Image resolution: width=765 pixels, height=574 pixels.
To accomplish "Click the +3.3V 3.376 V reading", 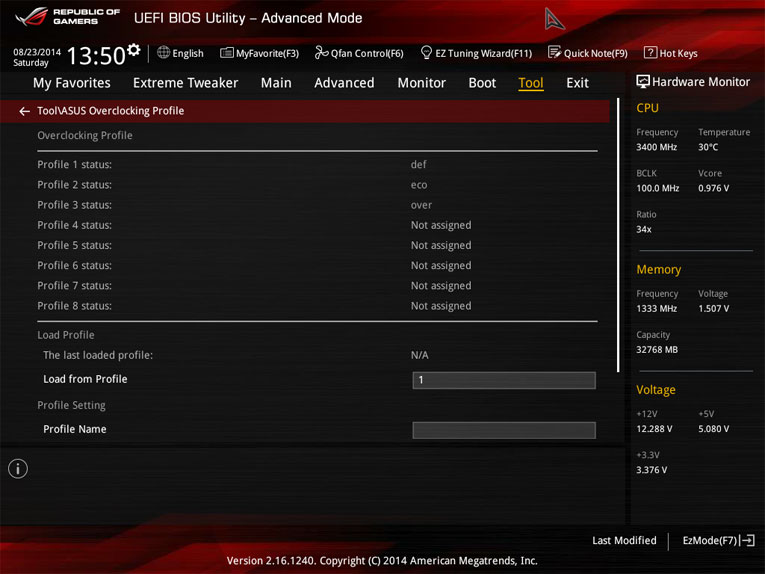I will pyautogui.click(x=651, y=470).
